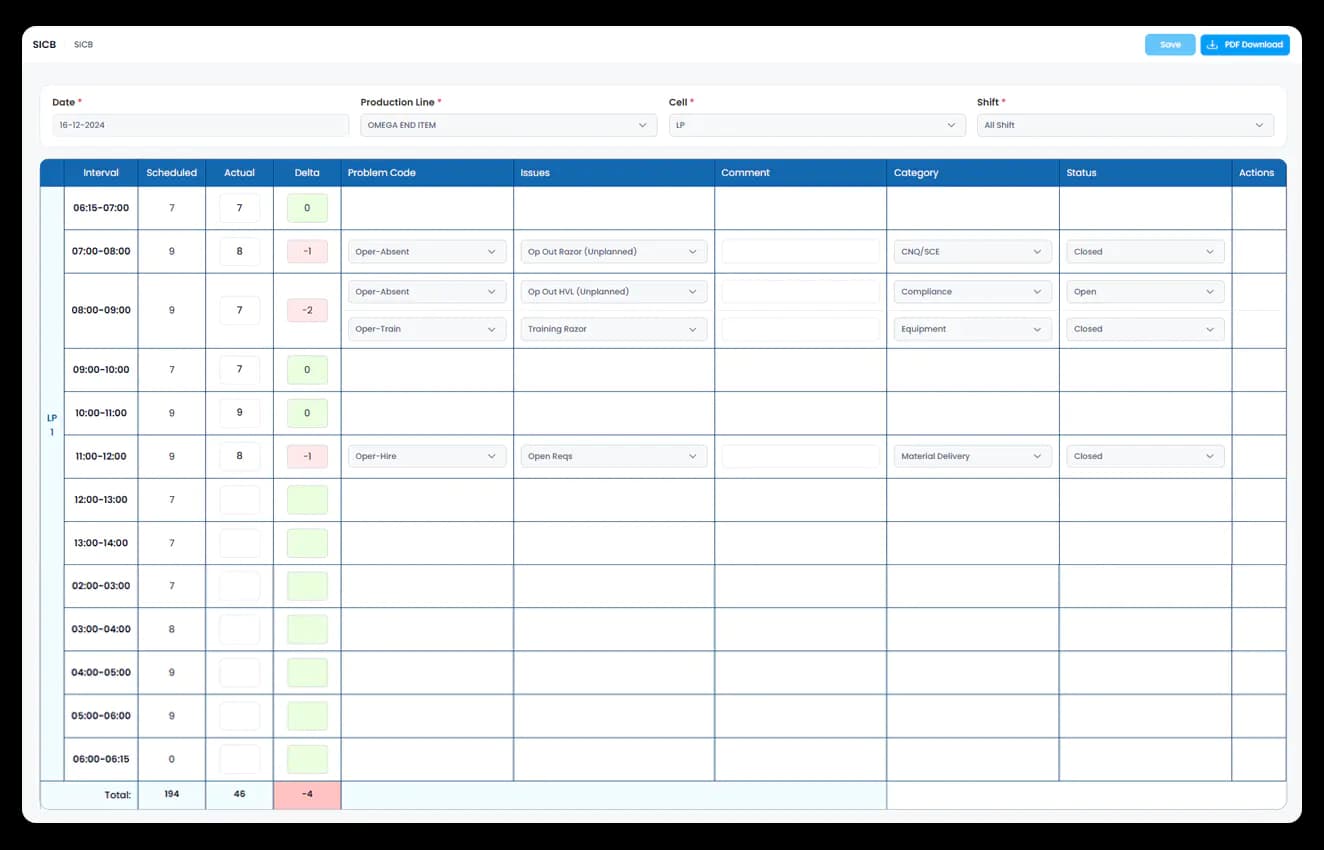Open the Shift dropdown set to All Shift
Viewport: 1324px width, 850px height.
[1124, 125]
